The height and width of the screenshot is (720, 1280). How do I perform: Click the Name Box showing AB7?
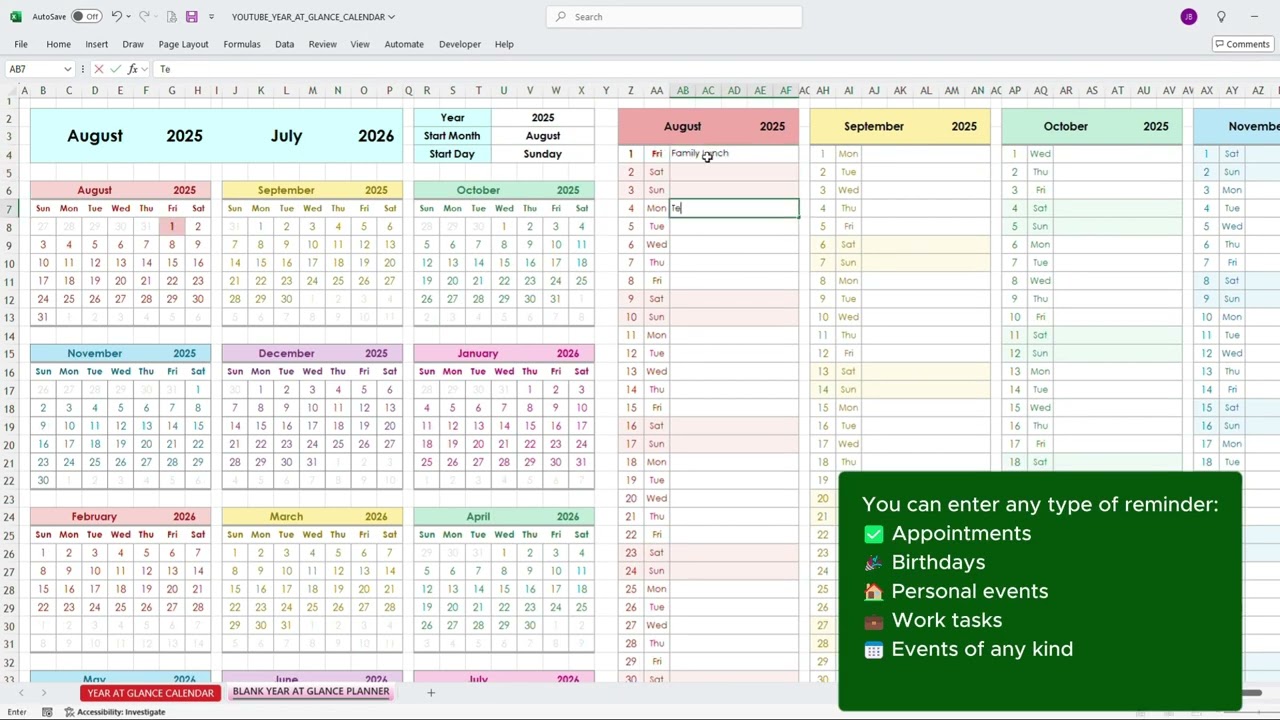point(33,69)
